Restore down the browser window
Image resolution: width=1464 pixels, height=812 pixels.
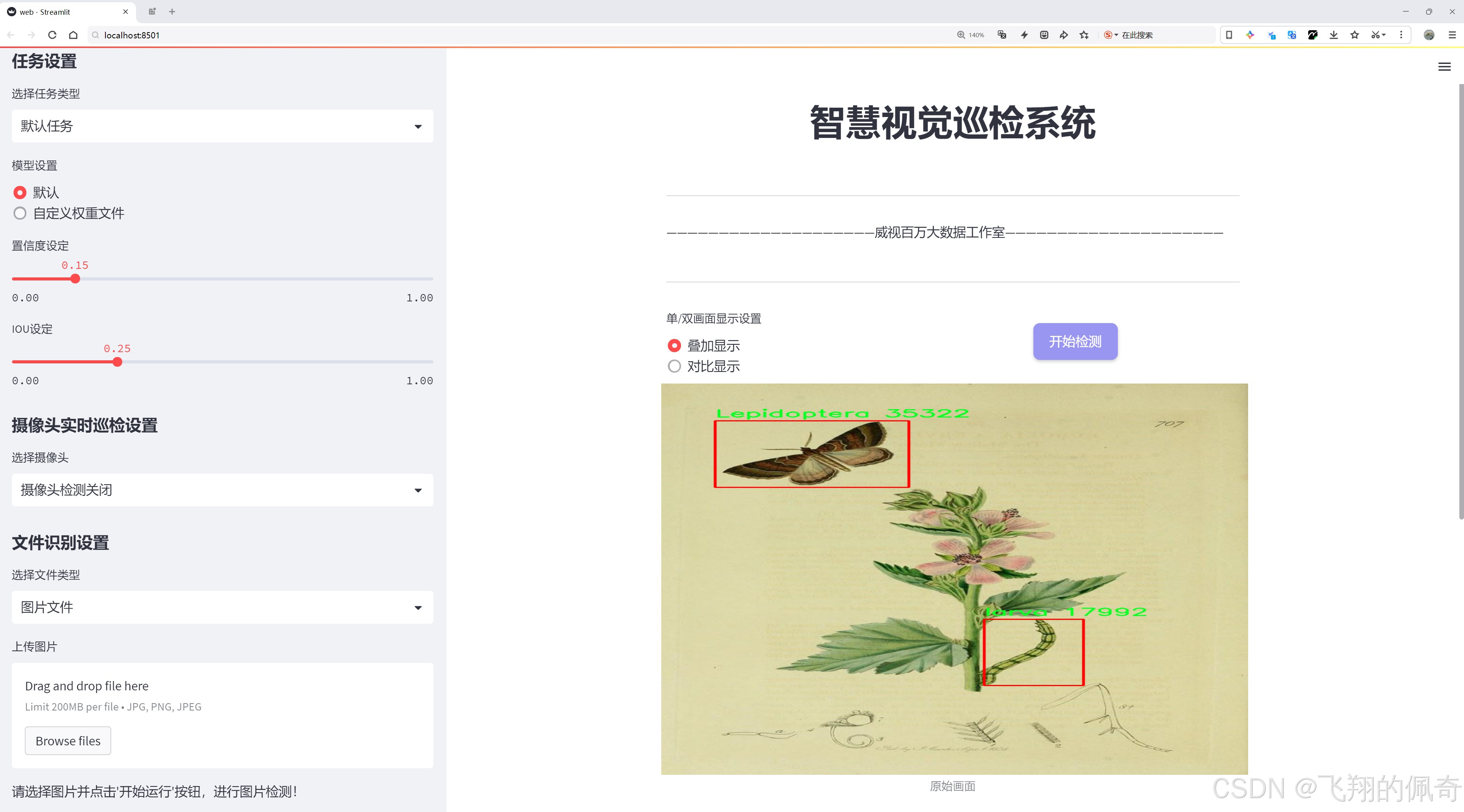[x=1429, y=12]
